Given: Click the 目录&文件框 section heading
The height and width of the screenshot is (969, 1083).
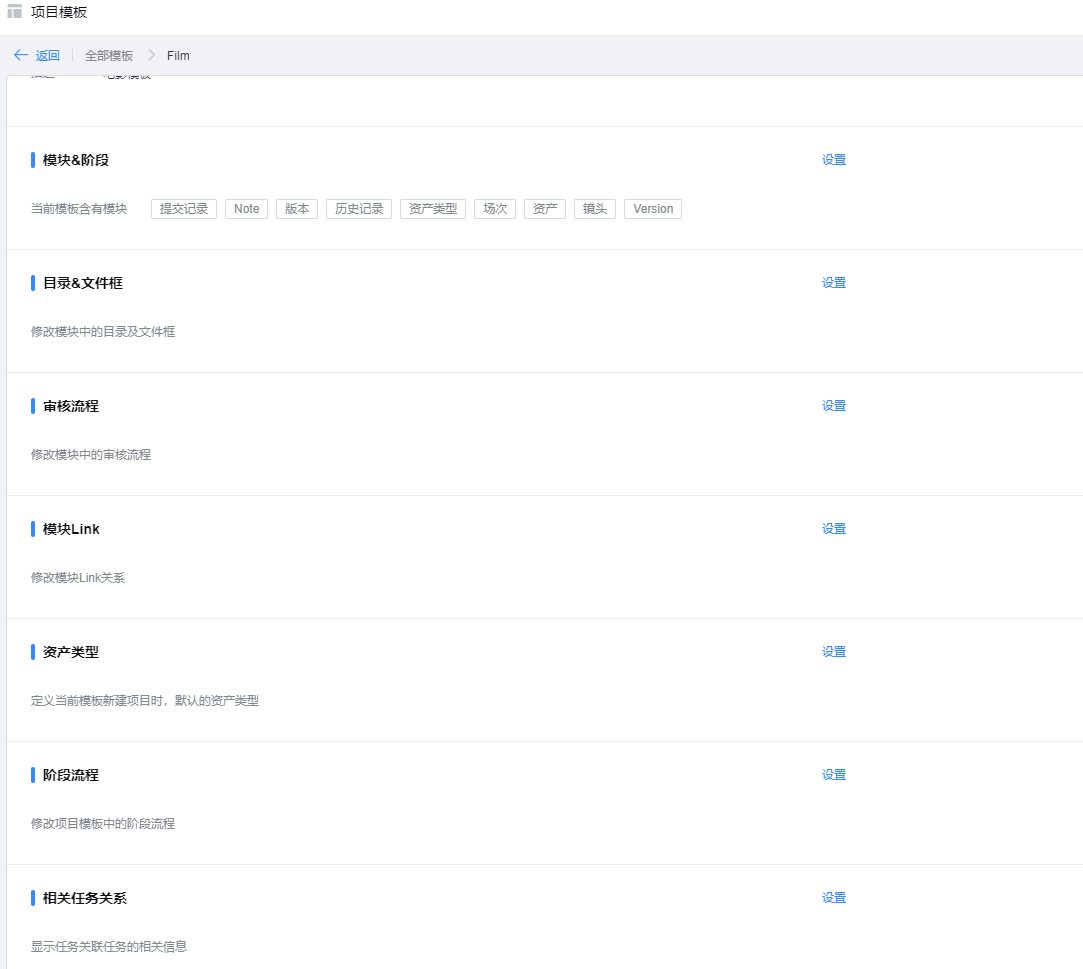Looking at the screenshot, I should point(83,283).
